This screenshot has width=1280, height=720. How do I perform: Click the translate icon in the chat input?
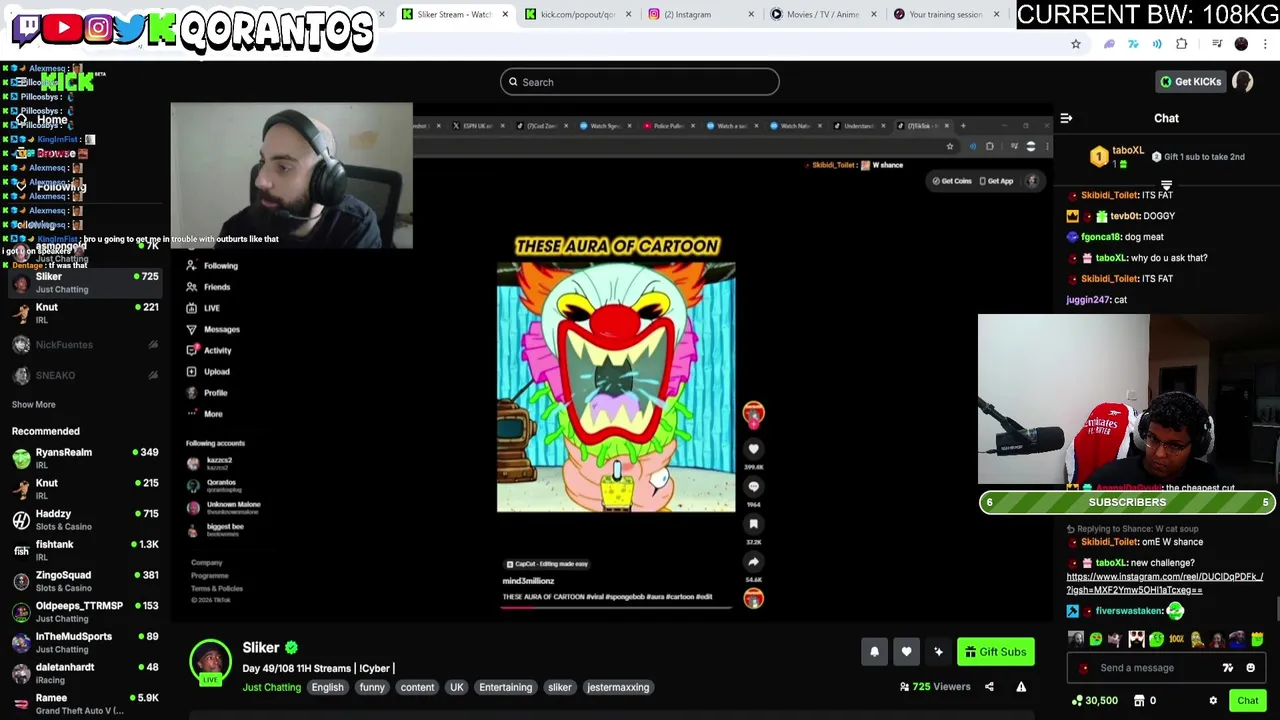click(1228, 668)
